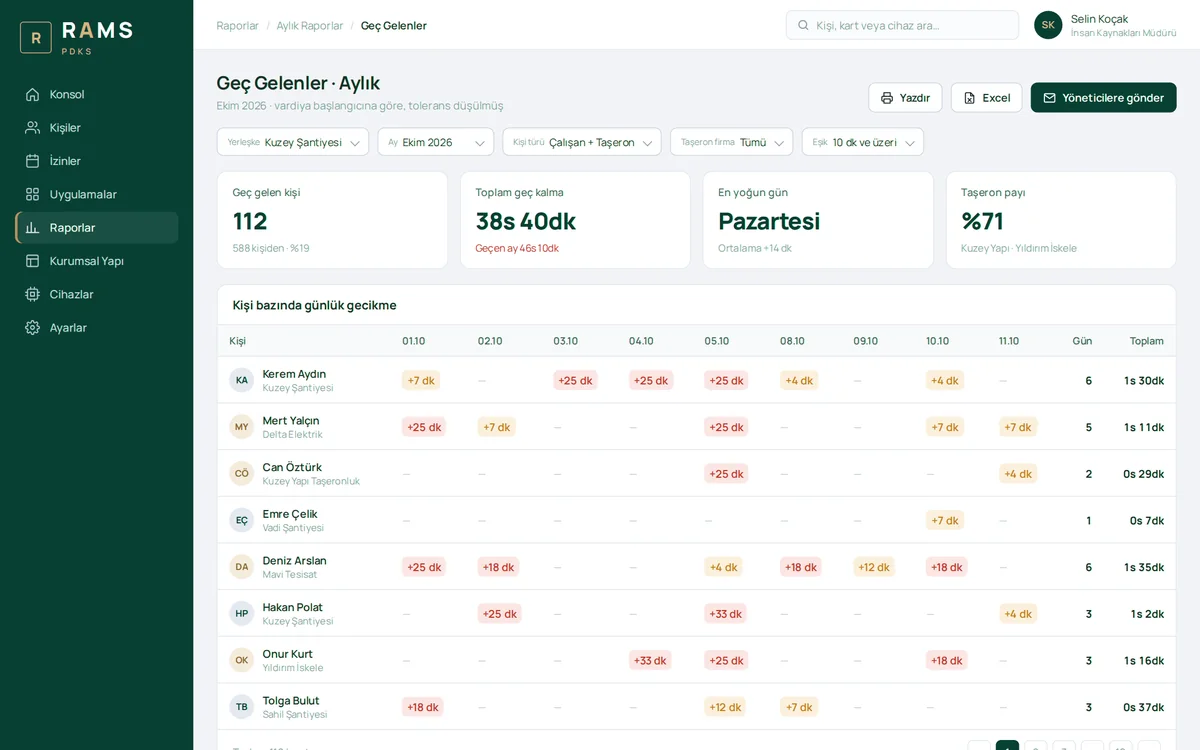The width and height of the screenshot is (1200, 750).
Task: Open the Taşeron firma dropdown
Action: (x=732, y=142)
